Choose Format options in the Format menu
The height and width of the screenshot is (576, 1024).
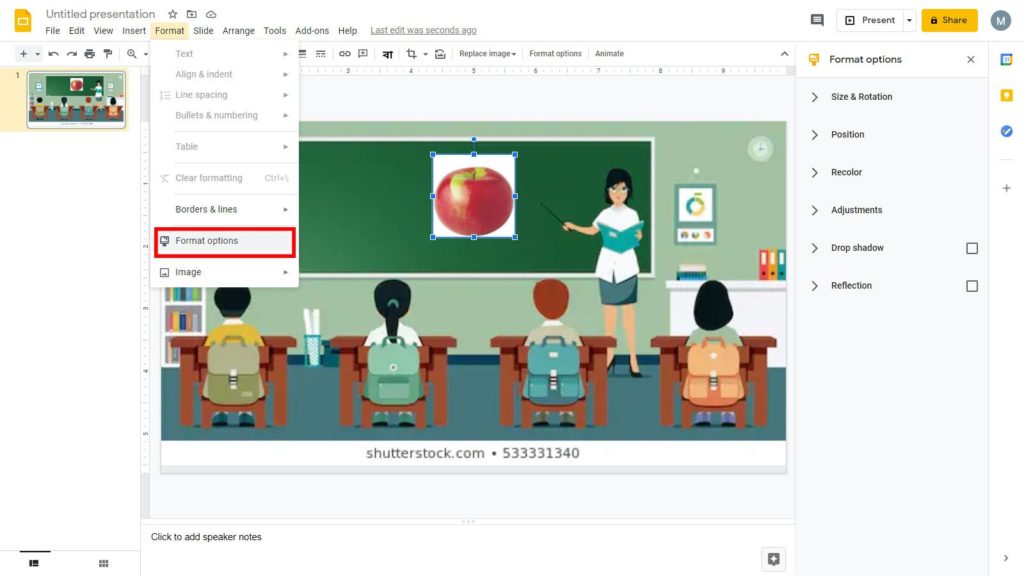225,241
